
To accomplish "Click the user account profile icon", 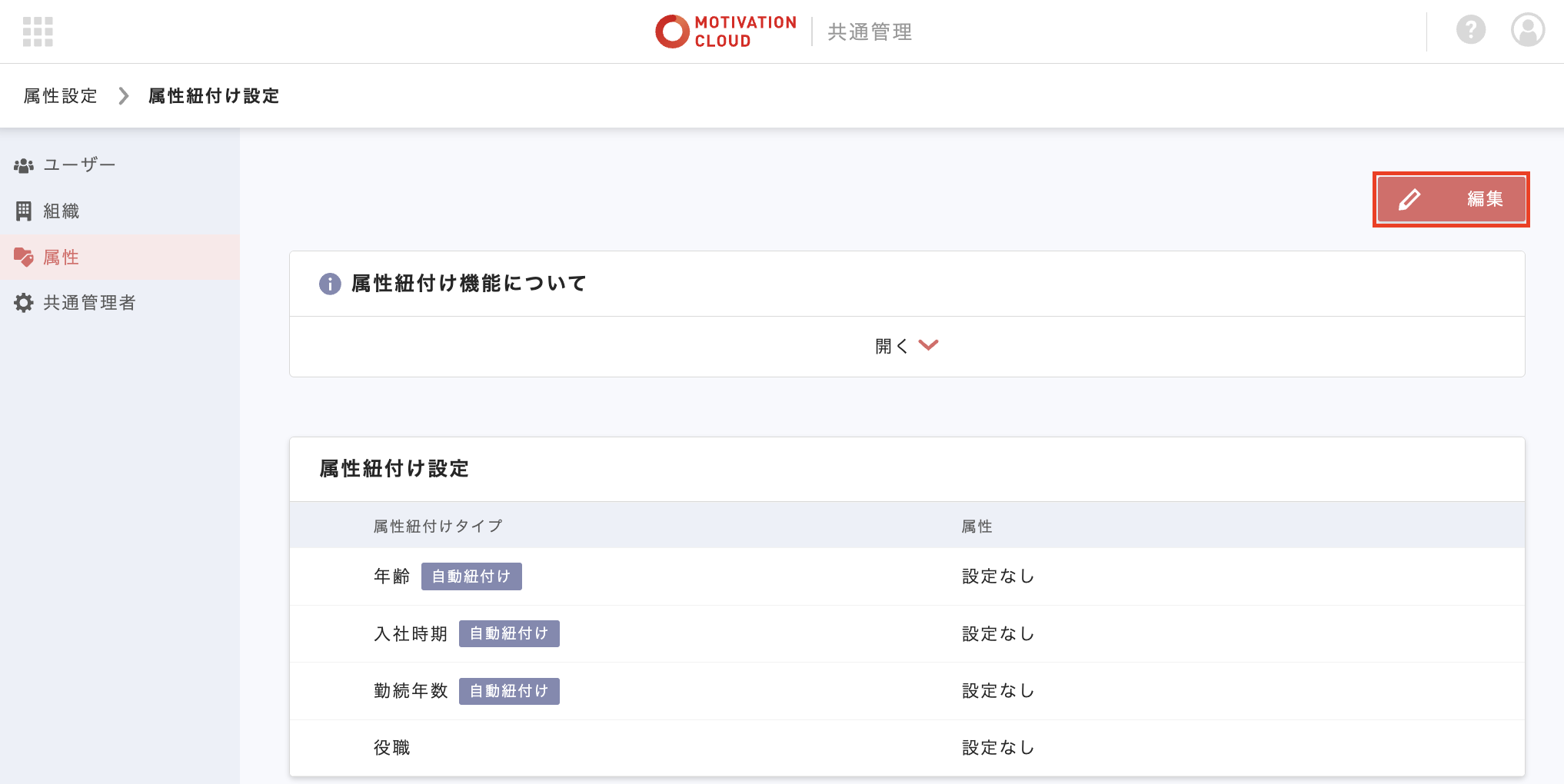I will 1526,31.
